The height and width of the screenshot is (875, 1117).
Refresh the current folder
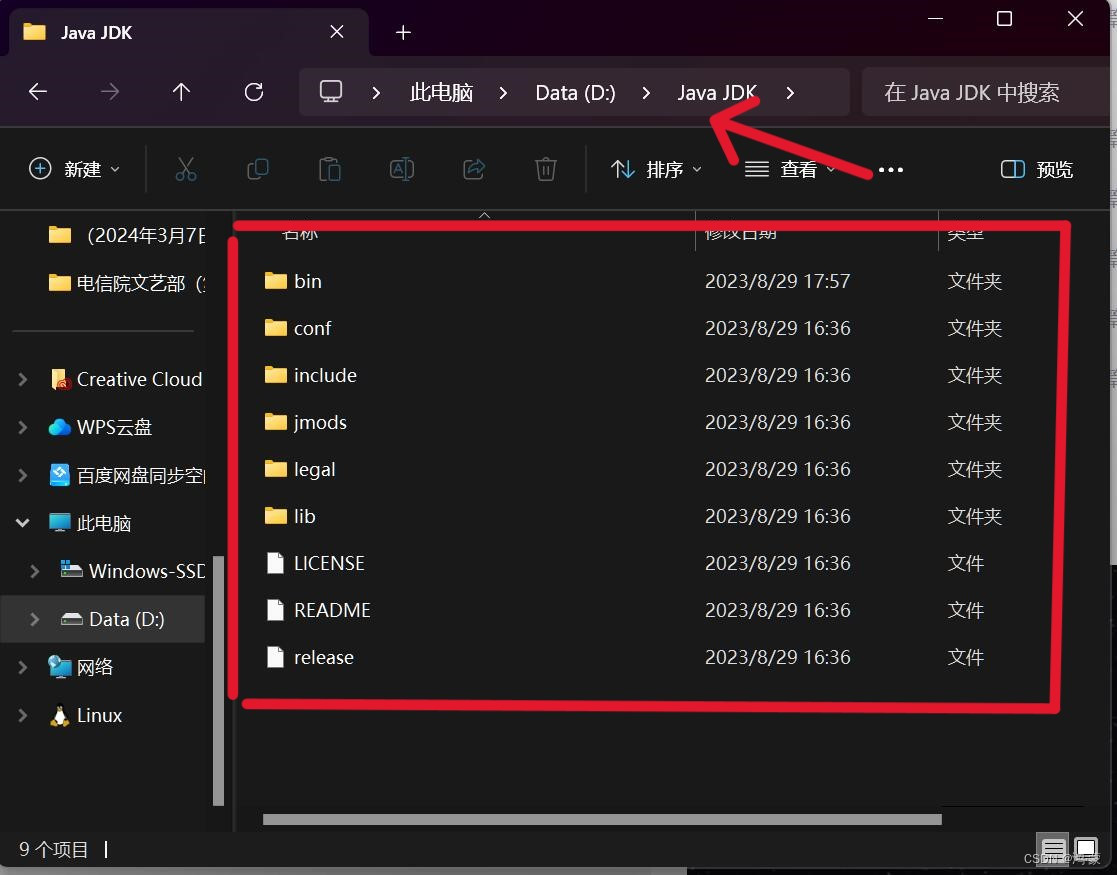[254, 92]
